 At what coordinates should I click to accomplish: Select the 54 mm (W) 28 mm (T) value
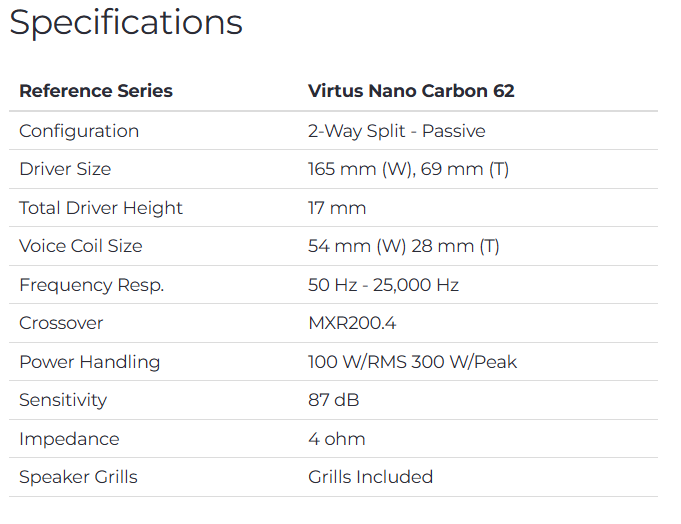pyautogui.click(x=403, y=246)
